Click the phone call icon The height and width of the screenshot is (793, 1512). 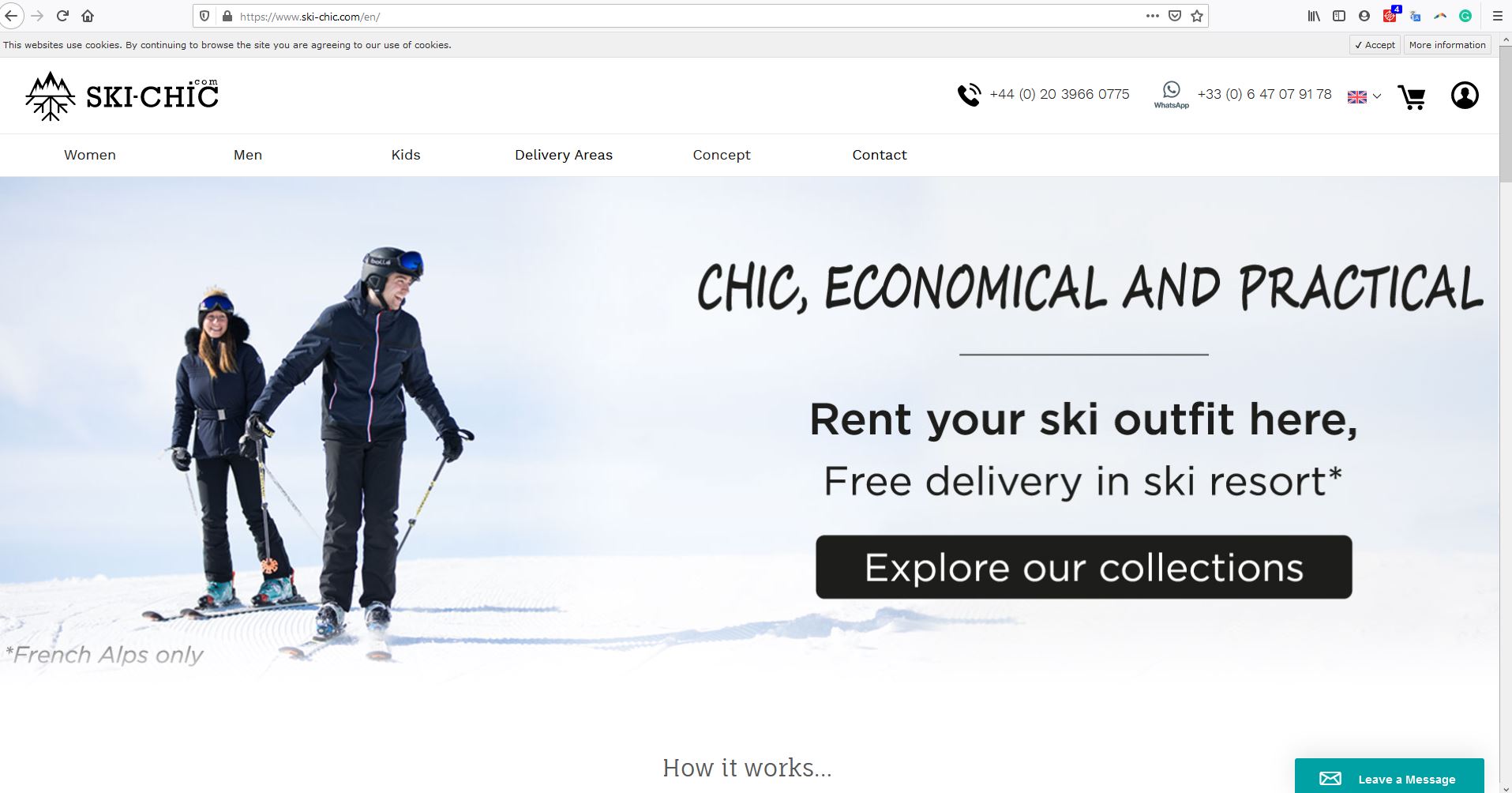point(969,95)
